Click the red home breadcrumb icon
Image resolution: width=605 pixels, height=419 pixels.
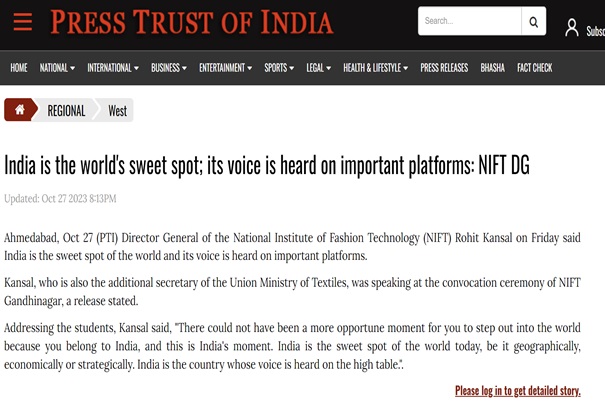(19, 110)
